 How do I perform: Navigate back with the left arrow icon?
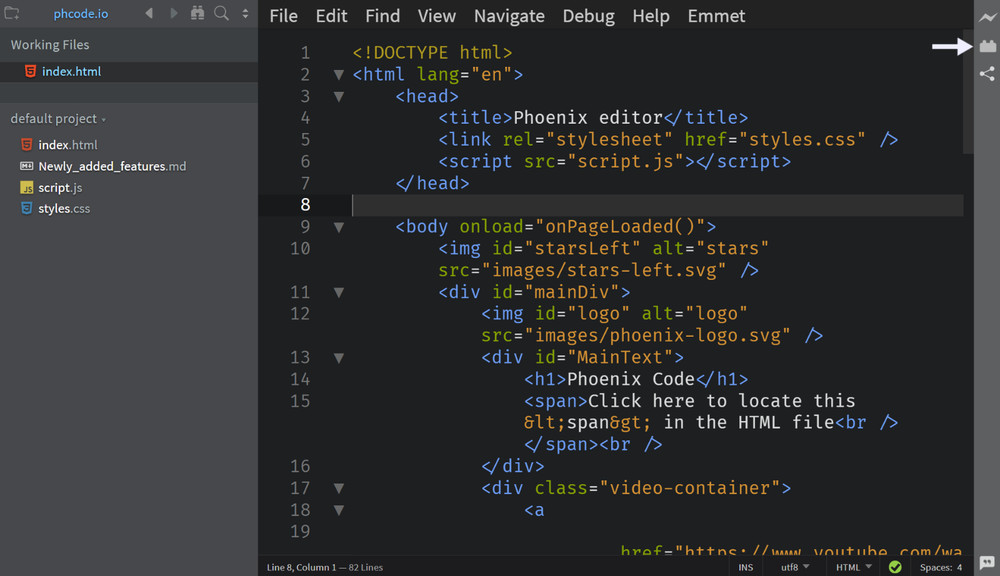(x=147, y=13)
